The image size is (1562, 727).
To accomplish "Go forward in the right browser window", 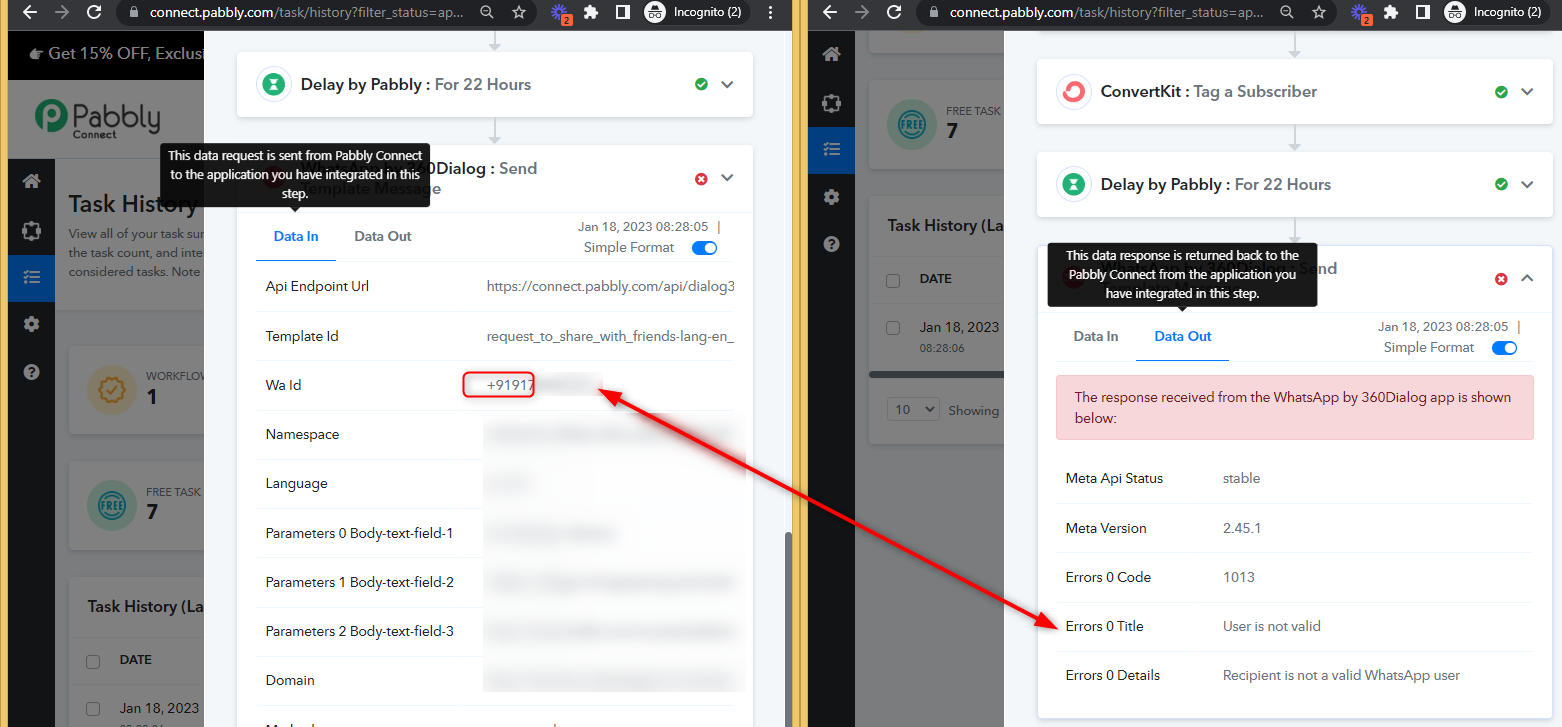I will tap(862, 12).
